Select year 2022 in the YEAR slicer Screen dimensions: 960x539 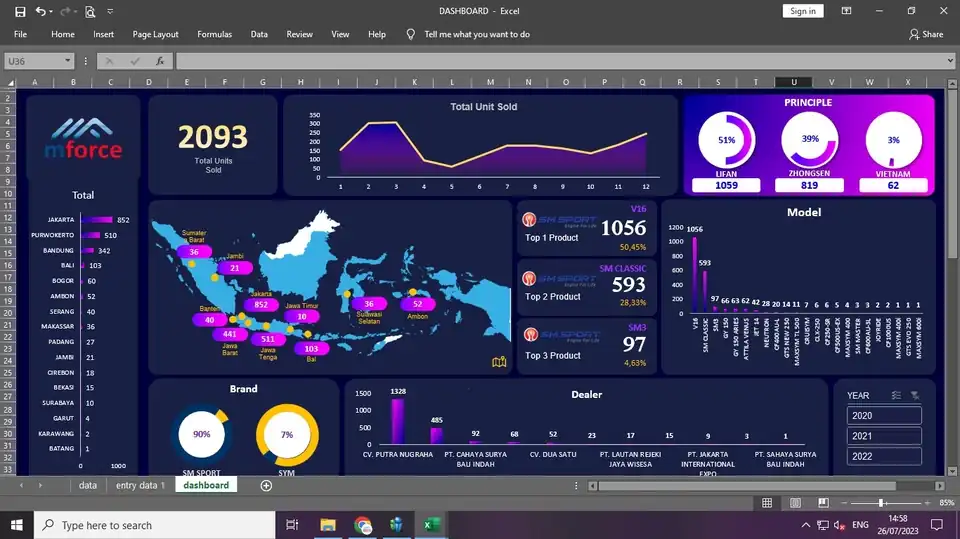click(884, 456)
